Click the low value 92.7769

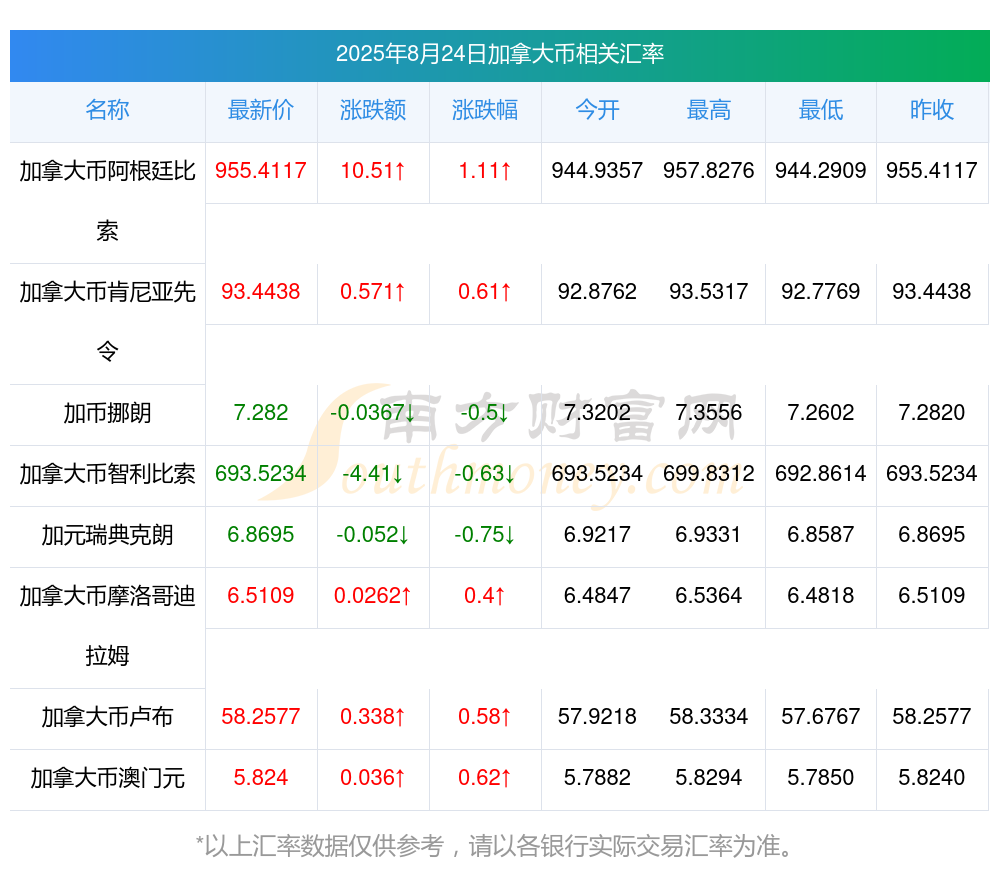tap(821, 292)
